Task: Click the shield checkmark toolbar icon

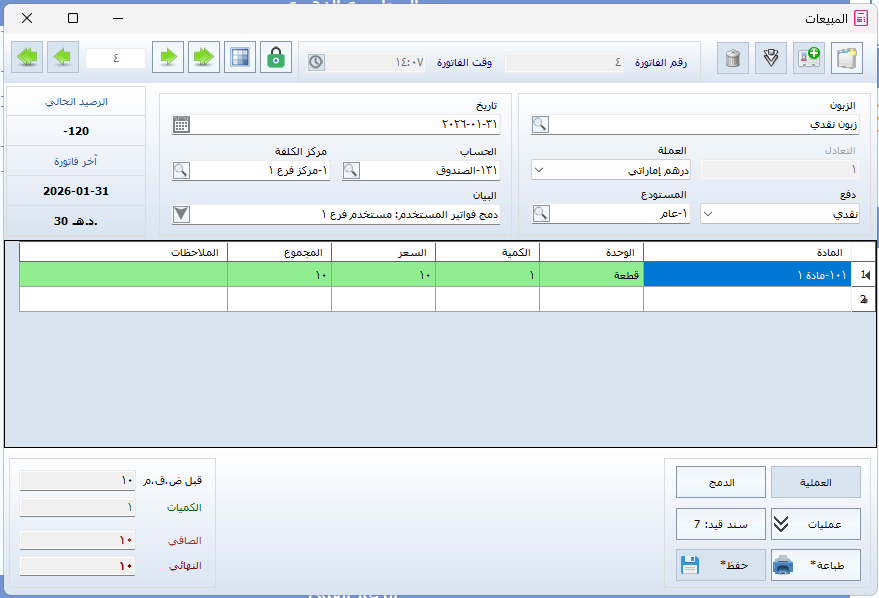Action: click(x=770, y=58)
